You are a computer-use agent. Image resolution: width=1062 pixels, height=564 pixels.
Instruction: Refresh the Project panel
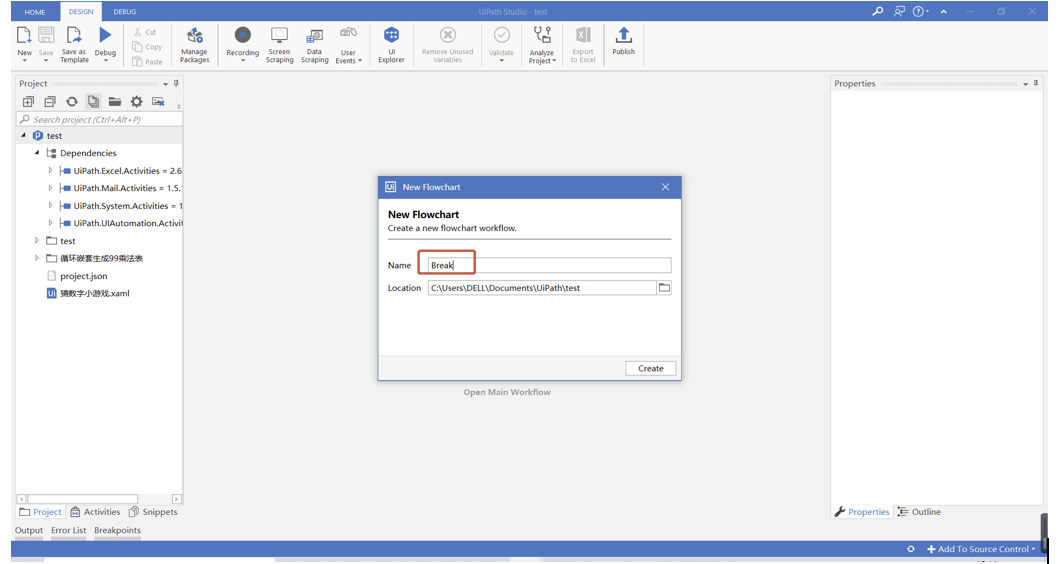(x=71, y=102)
